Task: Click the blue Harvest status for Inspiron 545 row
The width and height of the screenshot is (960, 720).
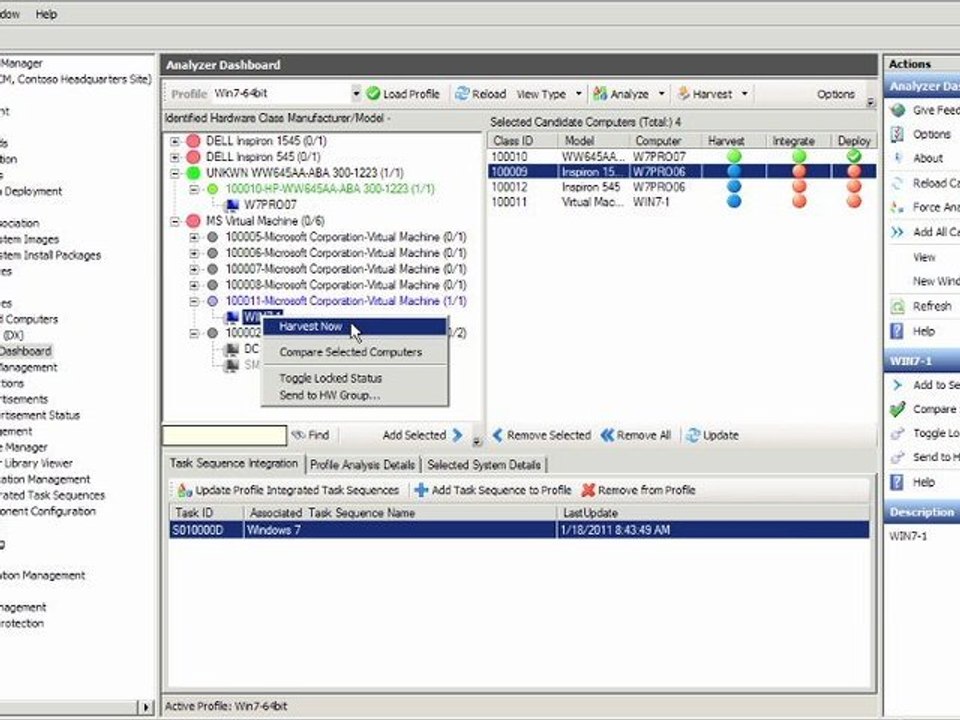Action: tap(733, 186)
